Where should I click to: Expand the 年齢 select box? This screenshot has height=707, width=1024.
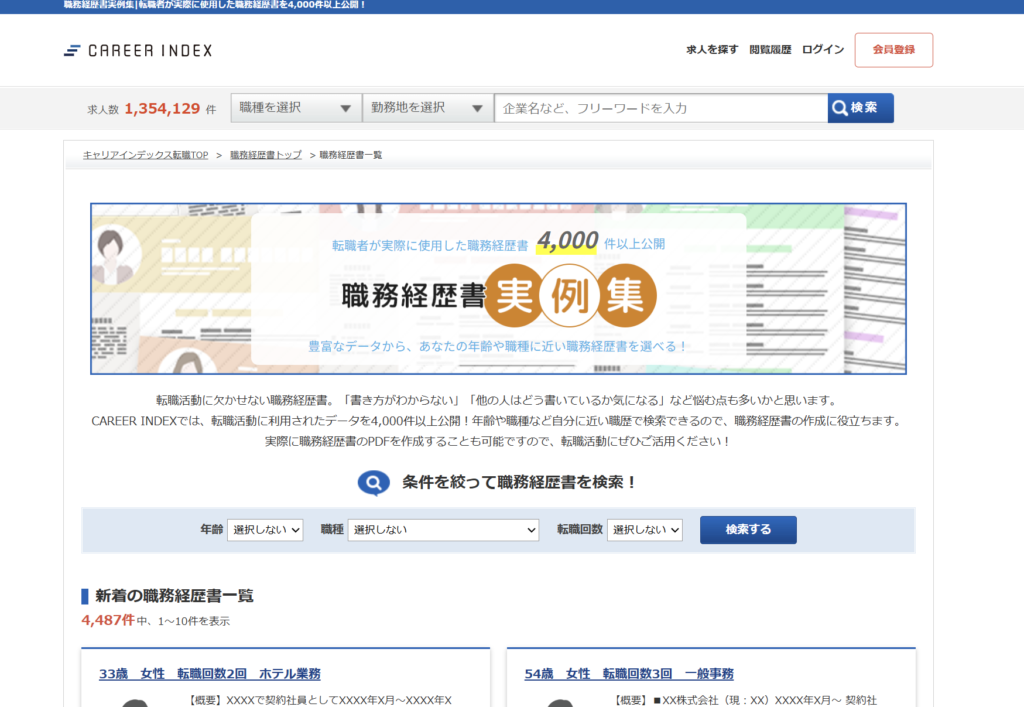coord(265,530)
